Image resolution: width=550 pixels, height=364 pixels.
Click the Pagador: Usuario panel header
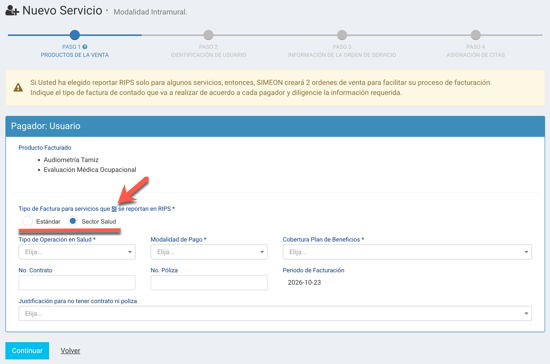[275, 126]
